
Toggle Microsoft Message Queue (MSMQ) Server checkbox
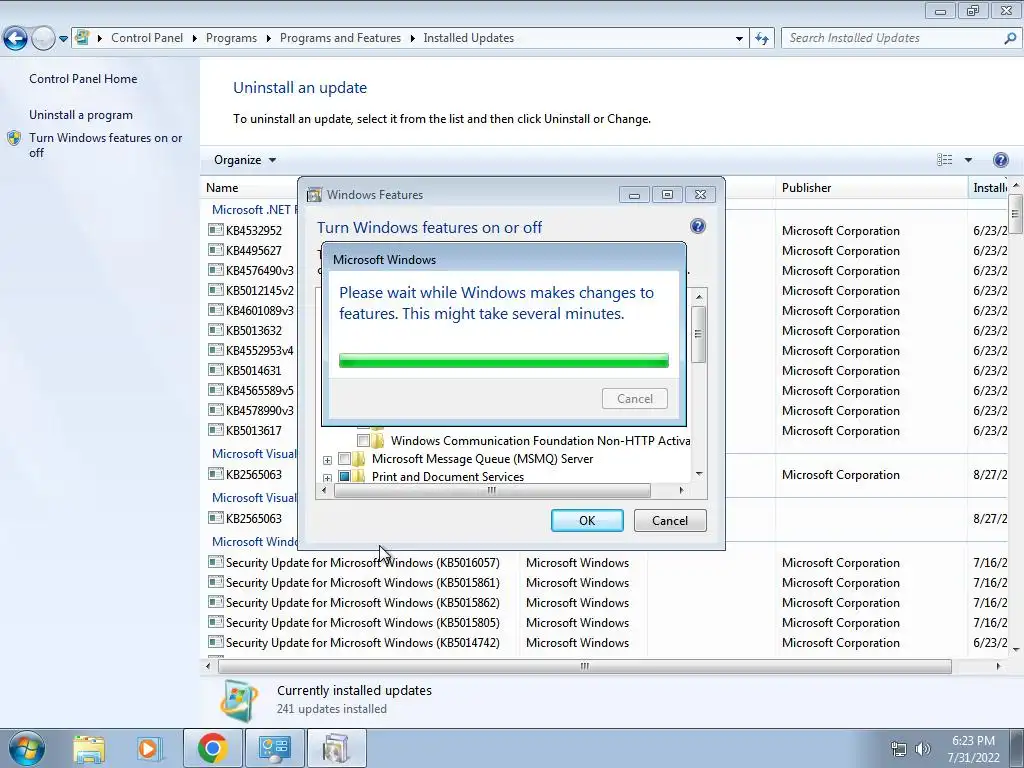344,458
